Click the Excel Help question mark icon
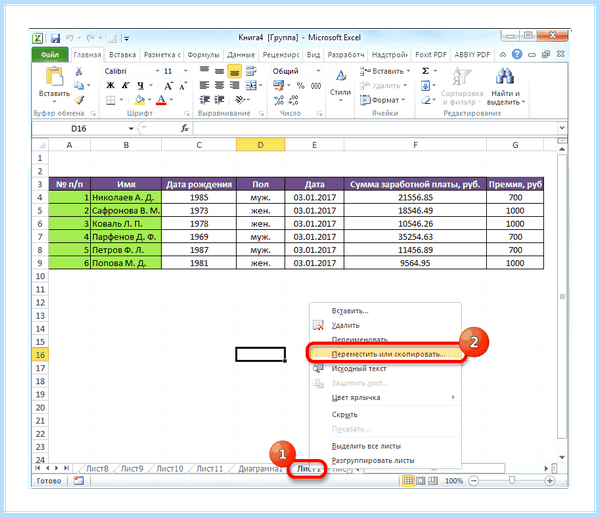The height and width of the screenshot is (517, 600). [x=517, y=54]
